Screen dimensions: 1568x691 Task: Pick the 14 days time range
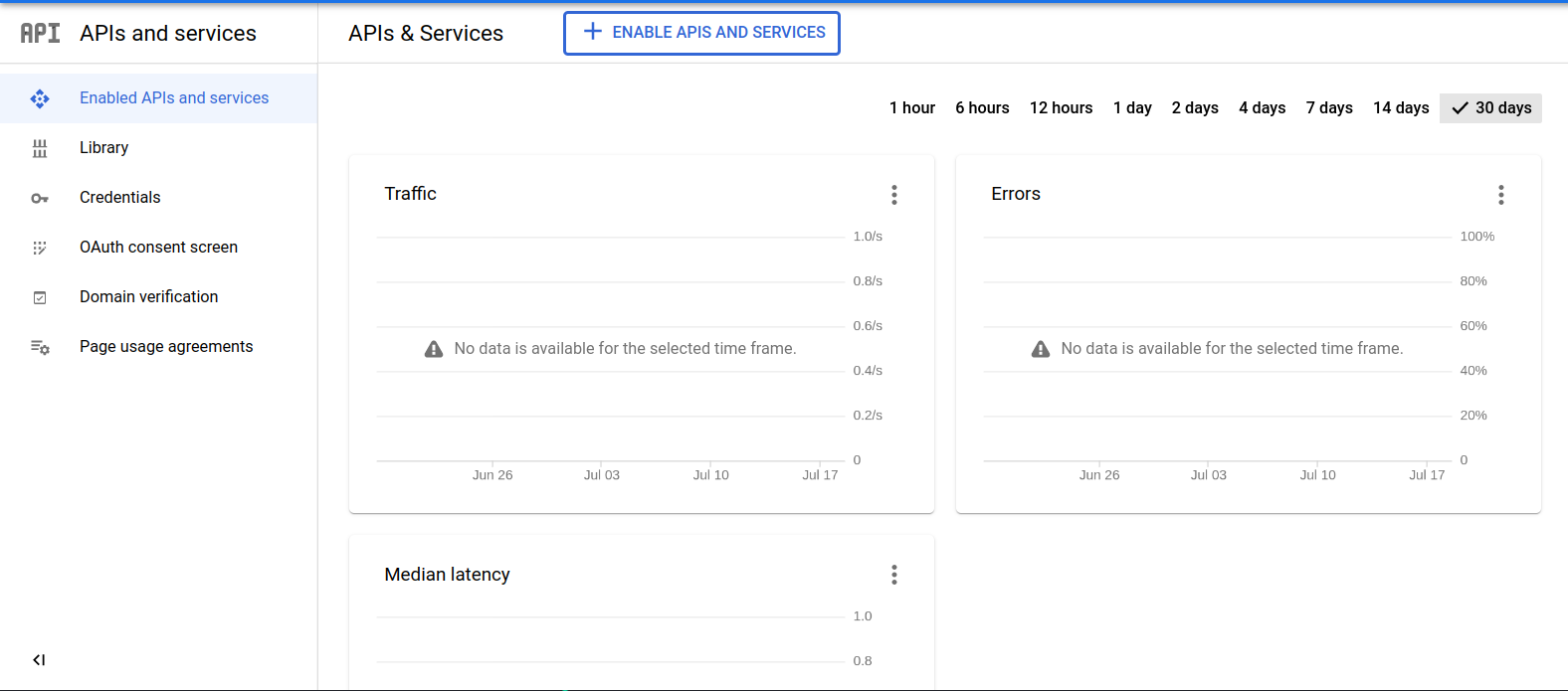1401,108
